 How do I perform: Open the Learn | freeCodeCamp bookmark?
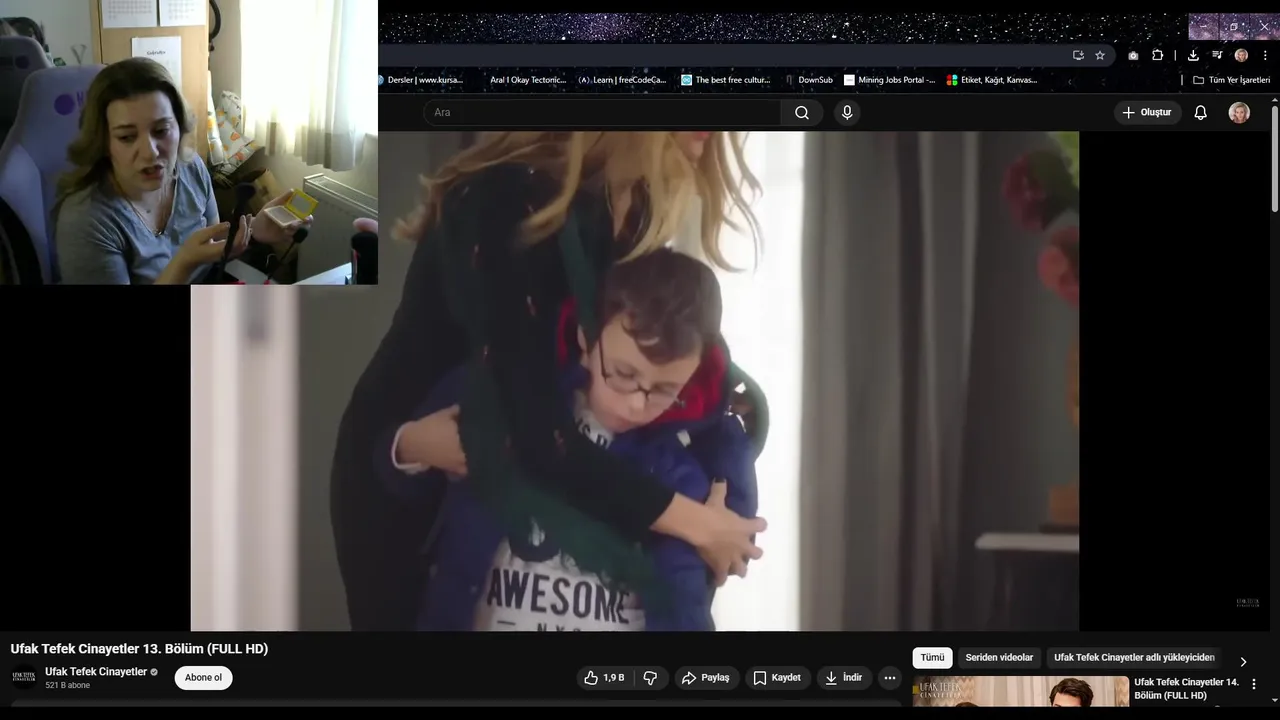point(622,80)
